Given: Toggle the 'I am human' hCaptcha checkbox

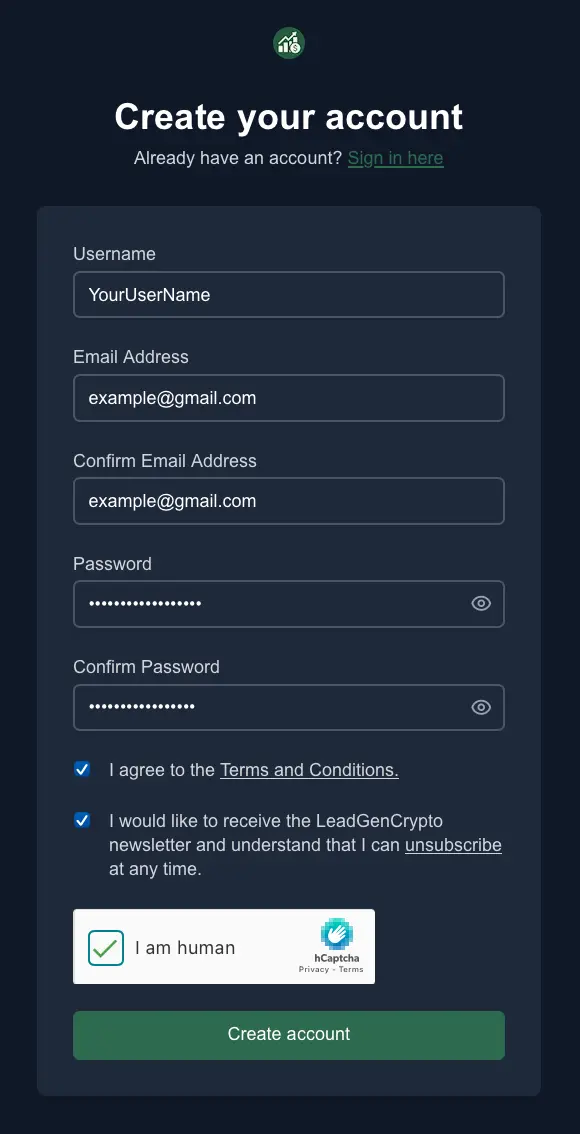Looking at the screenshot, I should 105,947.
